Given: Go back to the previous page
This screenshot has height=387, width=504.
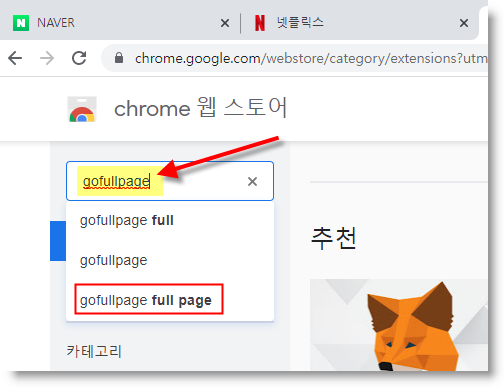Looking at the screenshot, I should (15, 58).
